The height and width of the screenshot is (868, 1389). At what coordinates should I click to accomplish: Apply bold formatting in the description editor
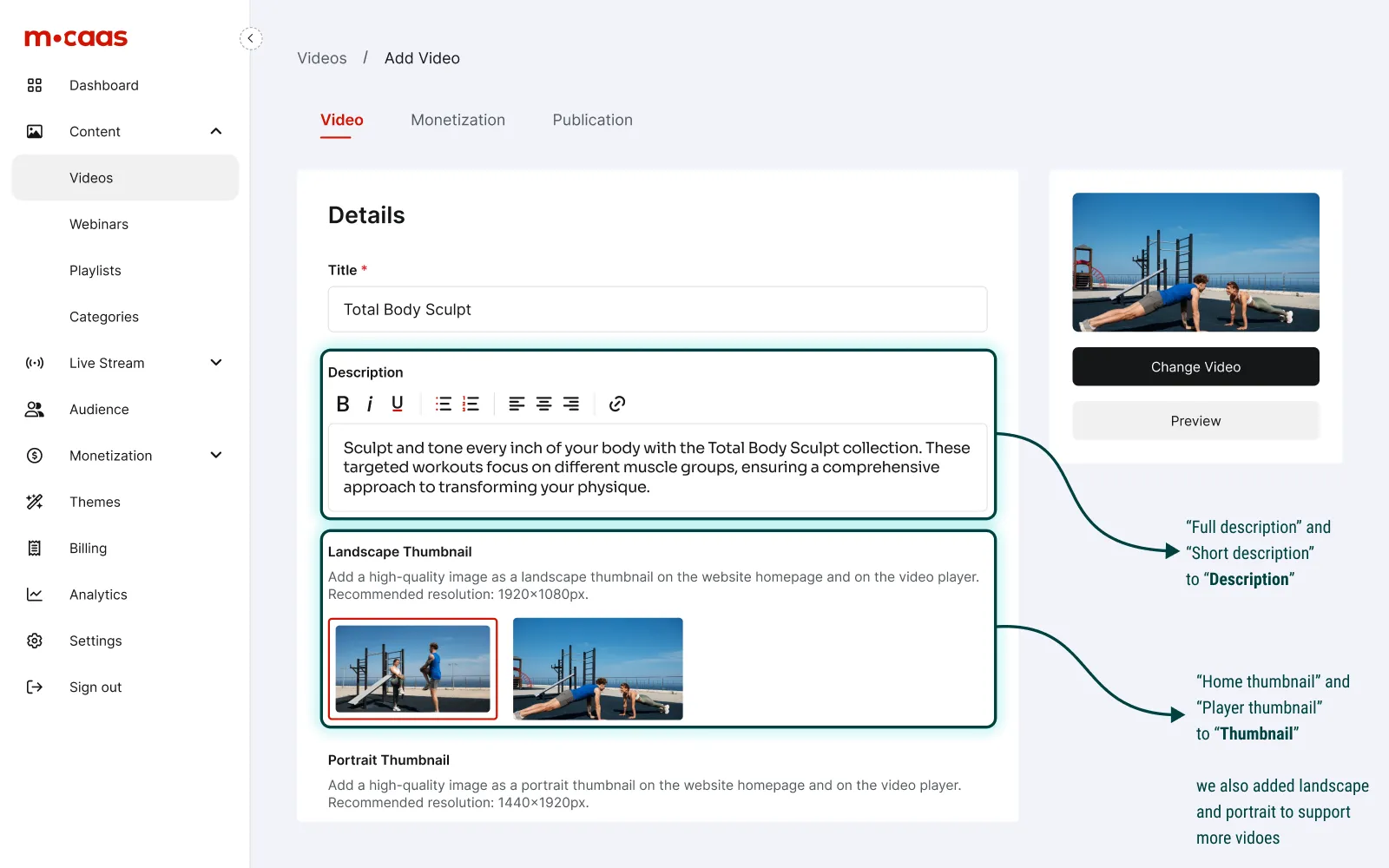[x=342, y=403]
